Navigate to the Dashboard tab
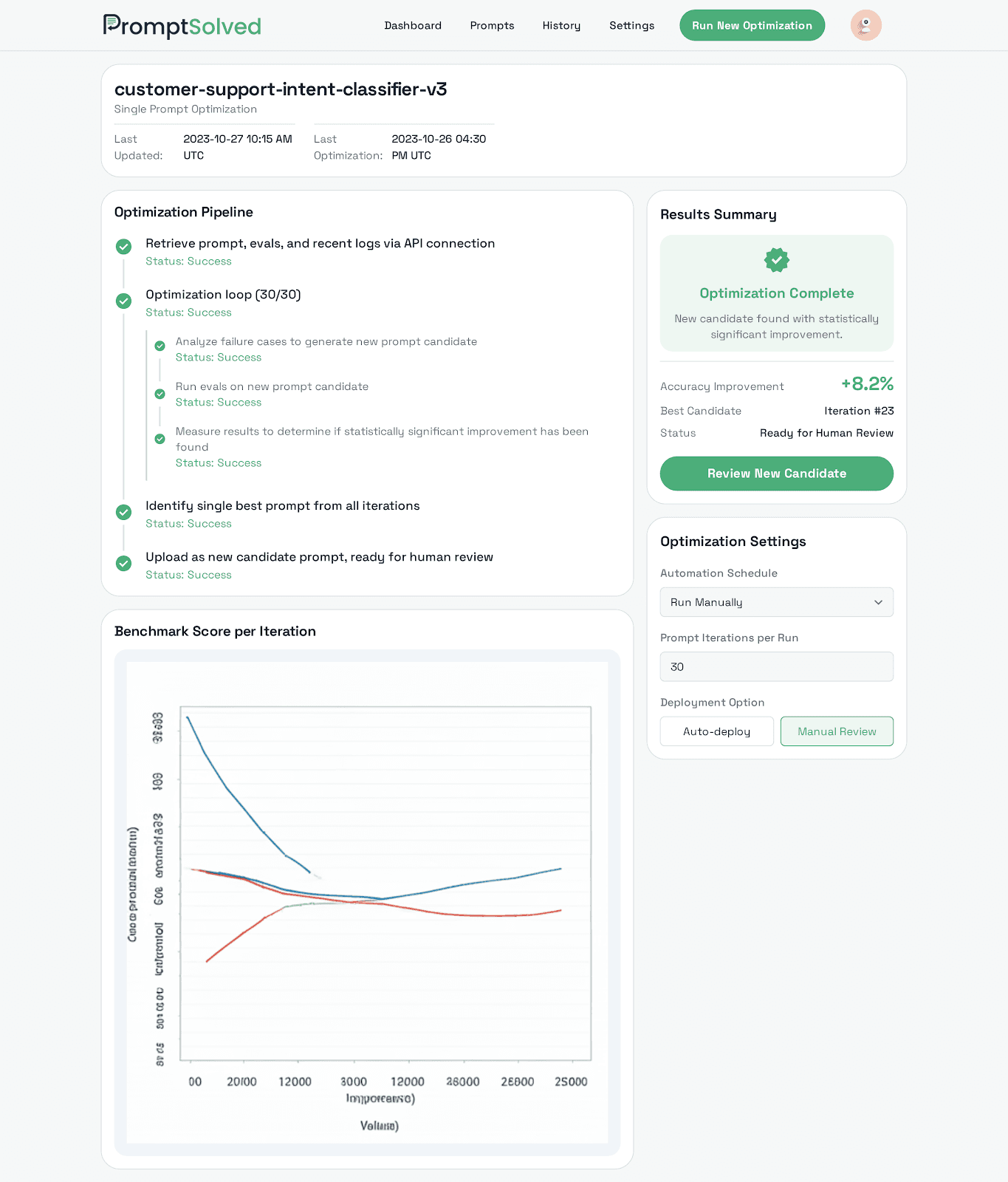The width and height of the screenshot is (1008, 1182). 413,25
